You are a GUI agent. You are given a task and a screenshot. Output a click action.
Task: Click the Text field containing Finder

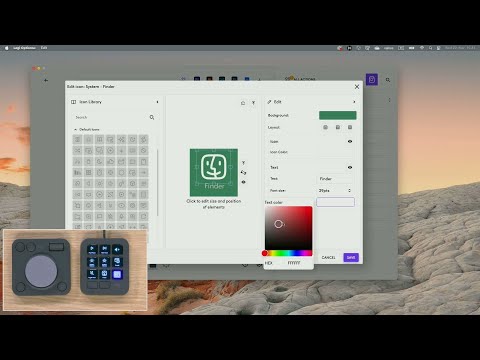click(335, 179)
